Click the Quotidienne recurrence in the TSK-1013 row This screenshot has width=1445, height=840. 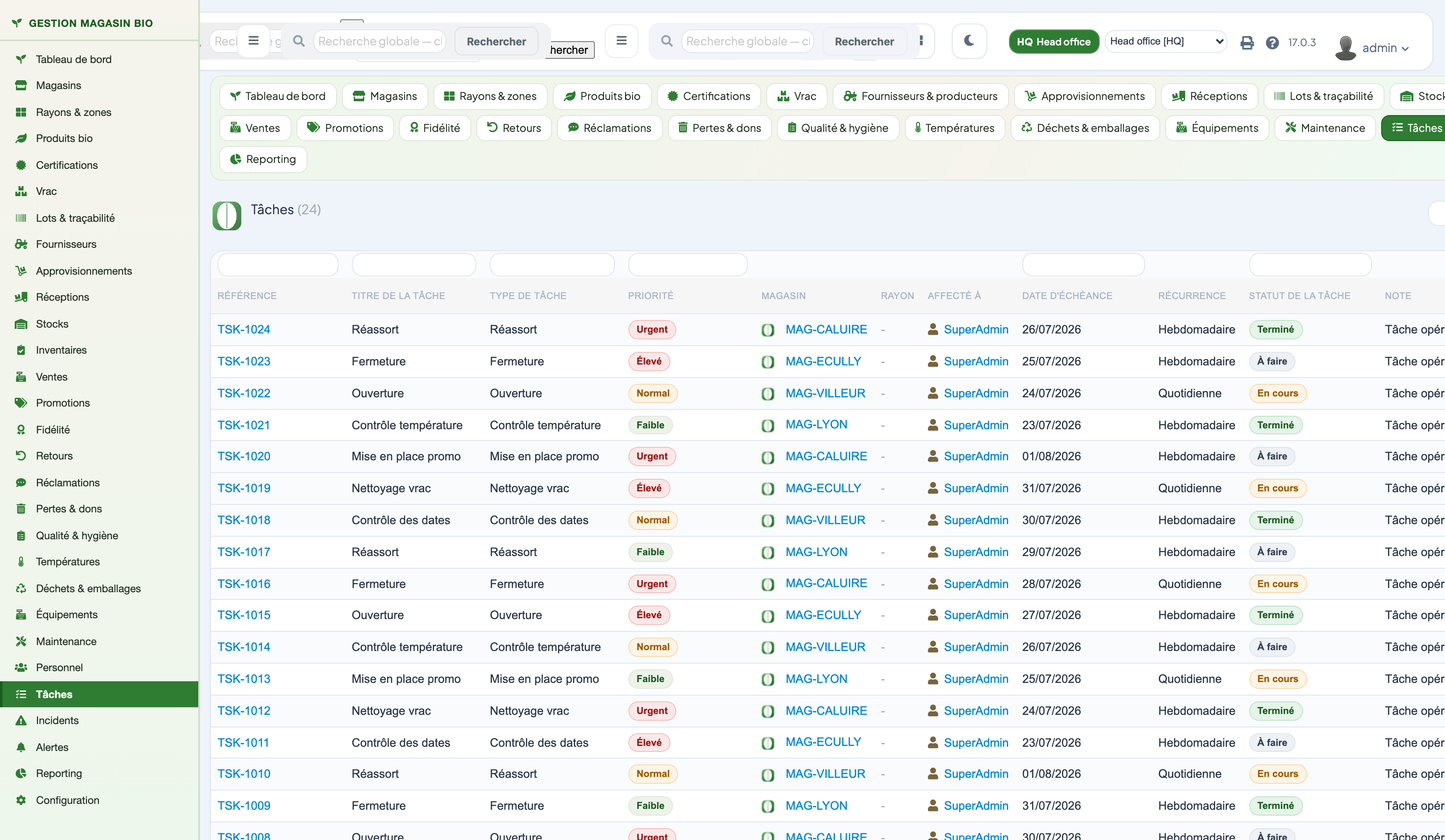coord(1190,679)
